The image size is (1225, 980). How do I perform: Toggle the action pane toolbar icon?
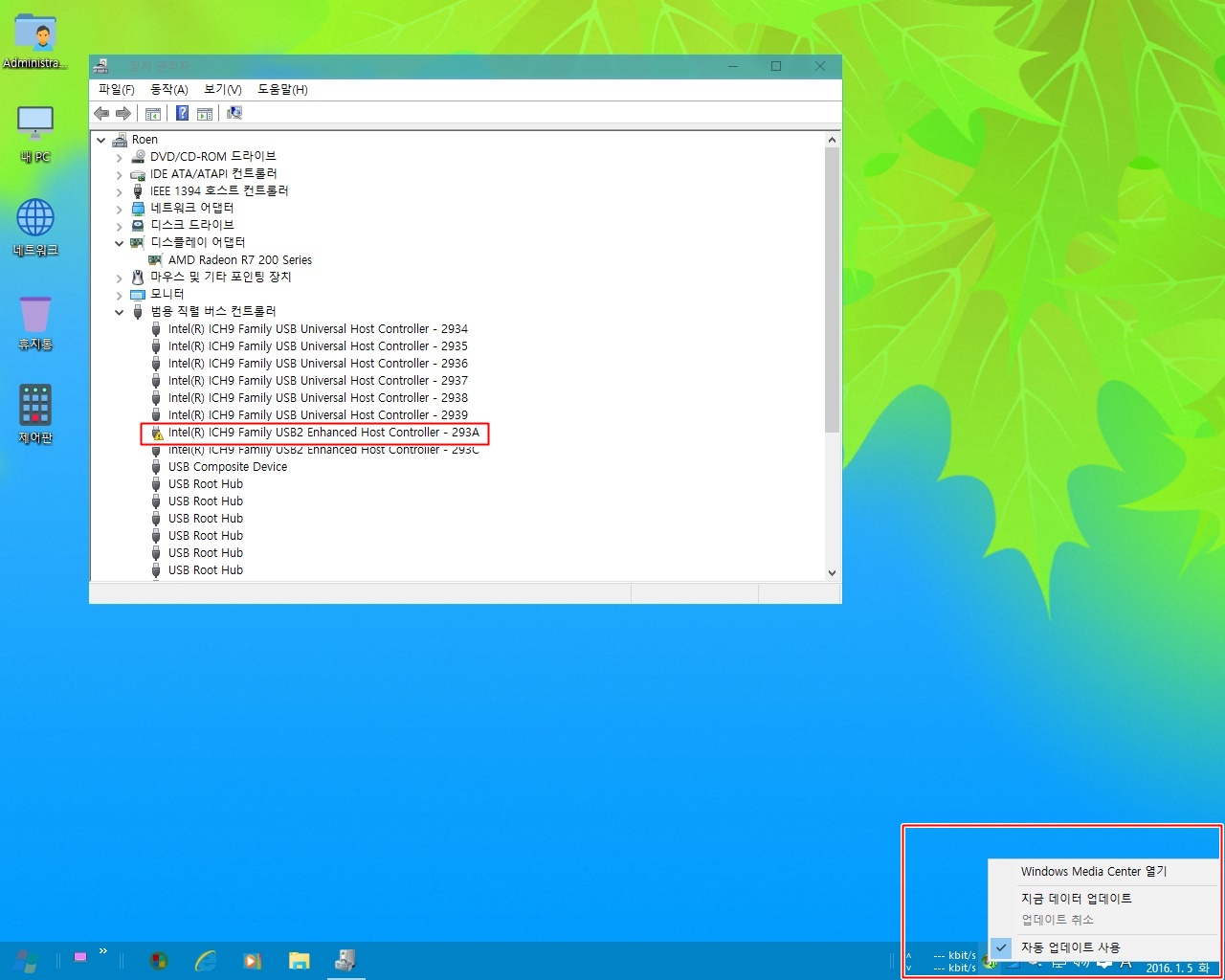pos(205,113)
